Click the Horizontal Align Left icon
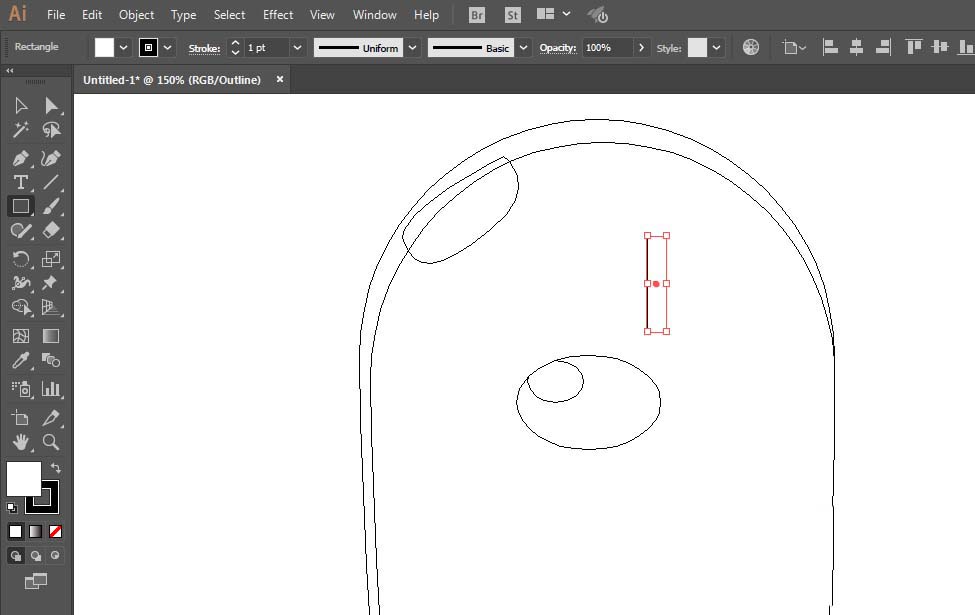This screenshot has width=975, height=615. (829, 46)
